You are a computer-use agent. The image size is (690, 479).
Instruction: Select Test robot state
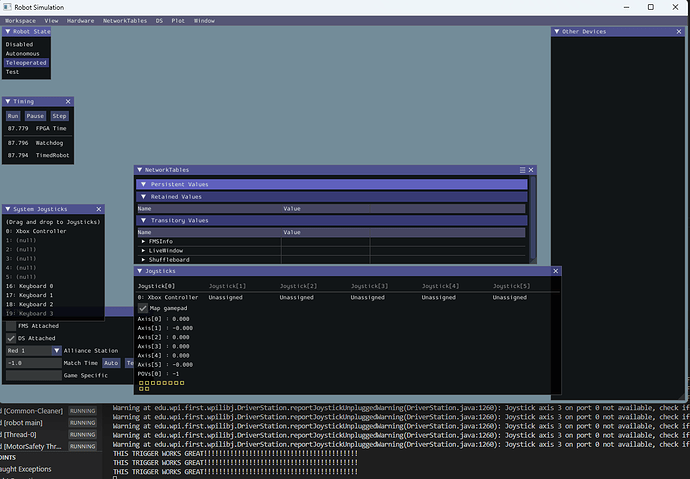[x=26, y=72]
